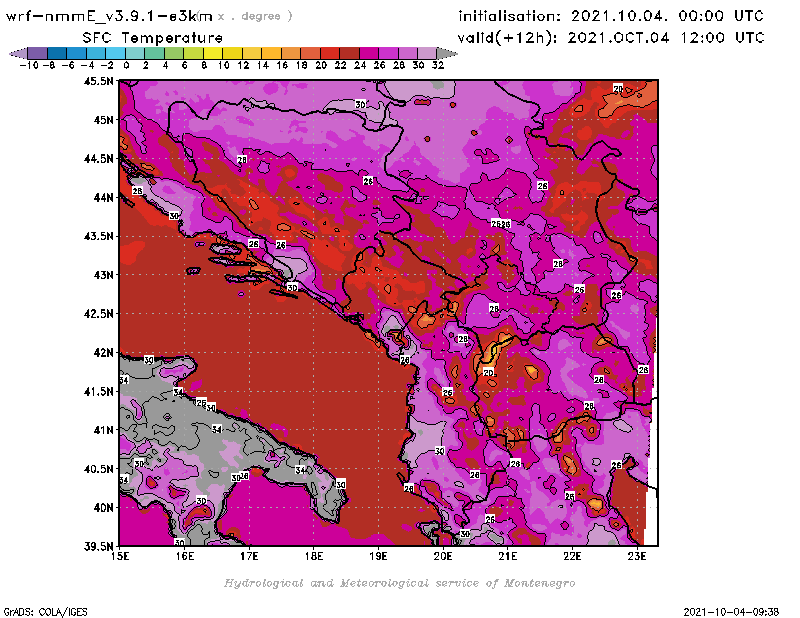Click the 45.5N latitude axis label
800x618 pixels.
98,81
